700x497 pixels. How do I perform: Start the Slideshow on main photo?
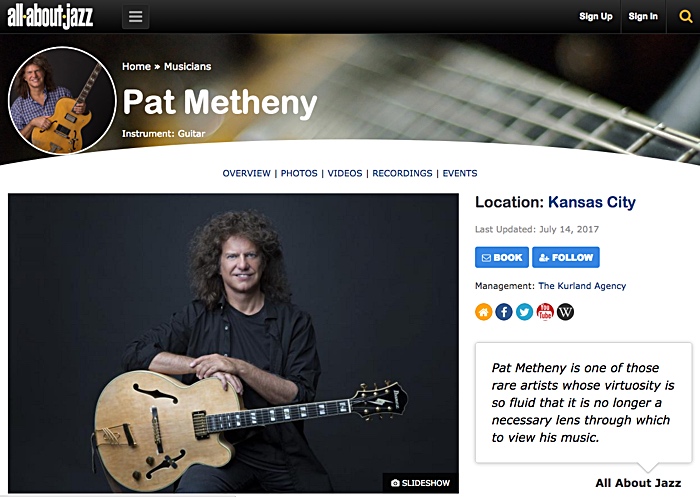[420, 483]
